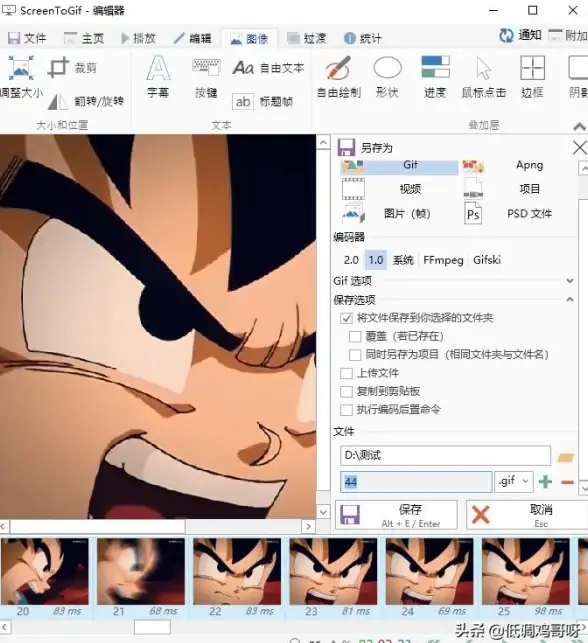Open Flip/Rotate (翻转/旋转) tool

click(85, 101)
